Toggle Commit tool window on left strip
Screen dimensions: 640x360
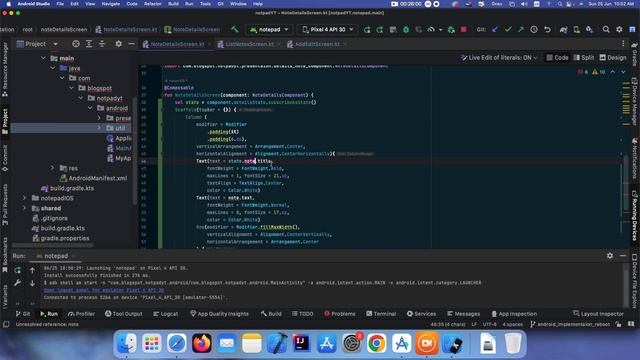[5, 158]
